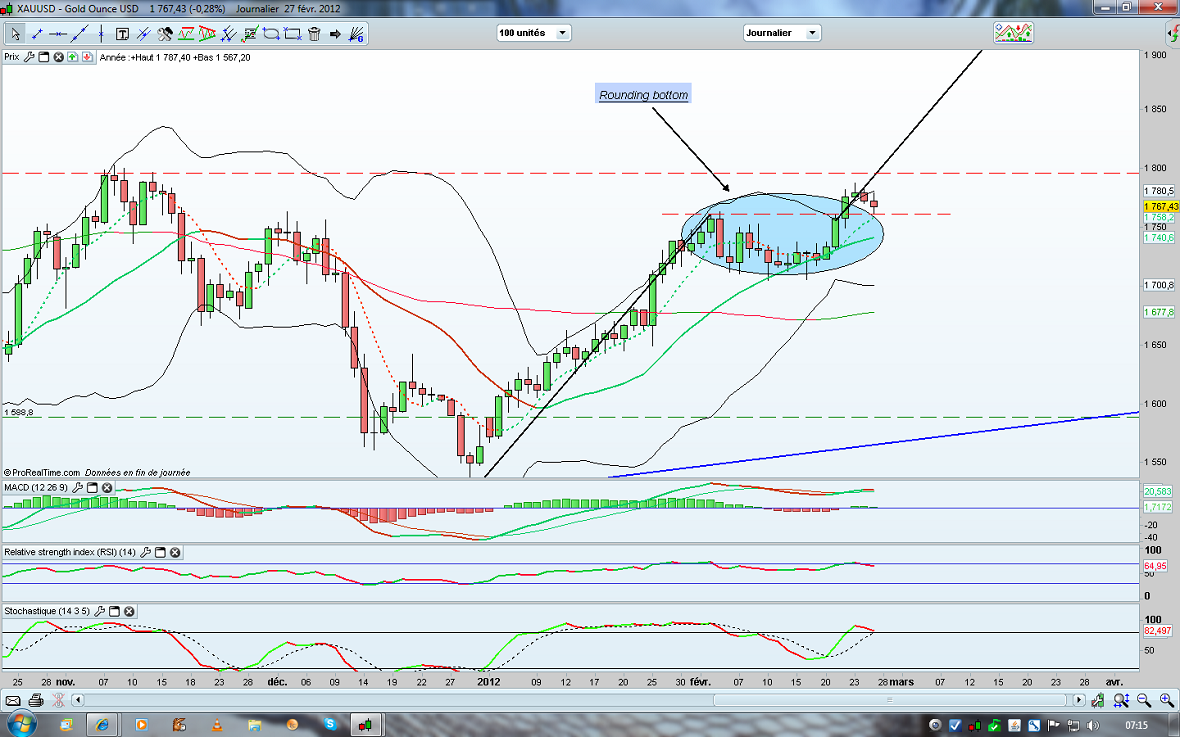This screenshot has height=737, width=1180.
Task: Maximize the Prix price panel
Action: pos(43,57)
